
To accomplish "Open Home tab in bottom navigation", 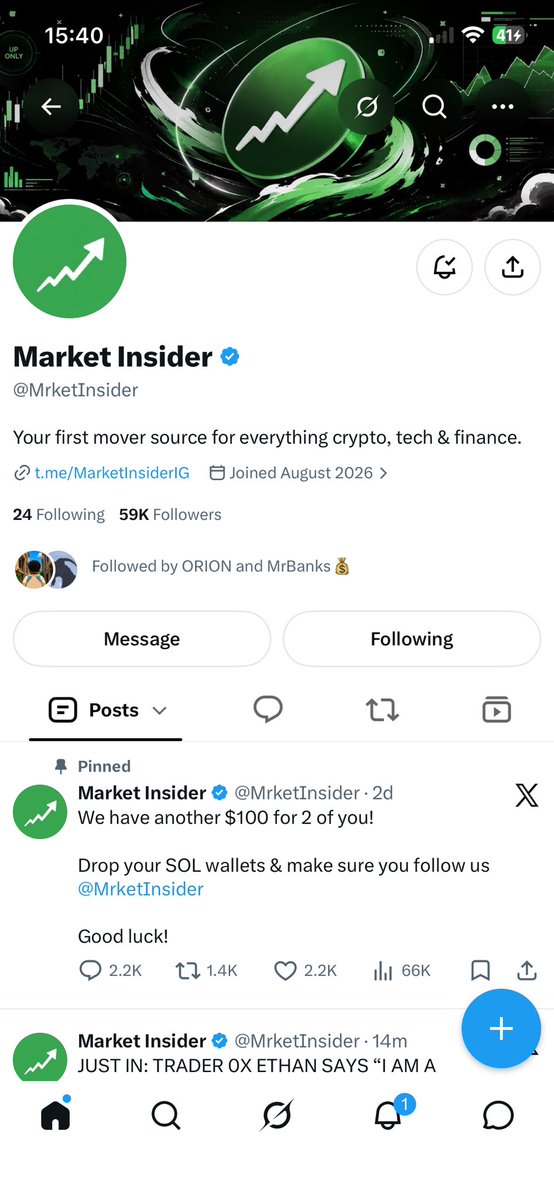I will (x=55, y=1116).
